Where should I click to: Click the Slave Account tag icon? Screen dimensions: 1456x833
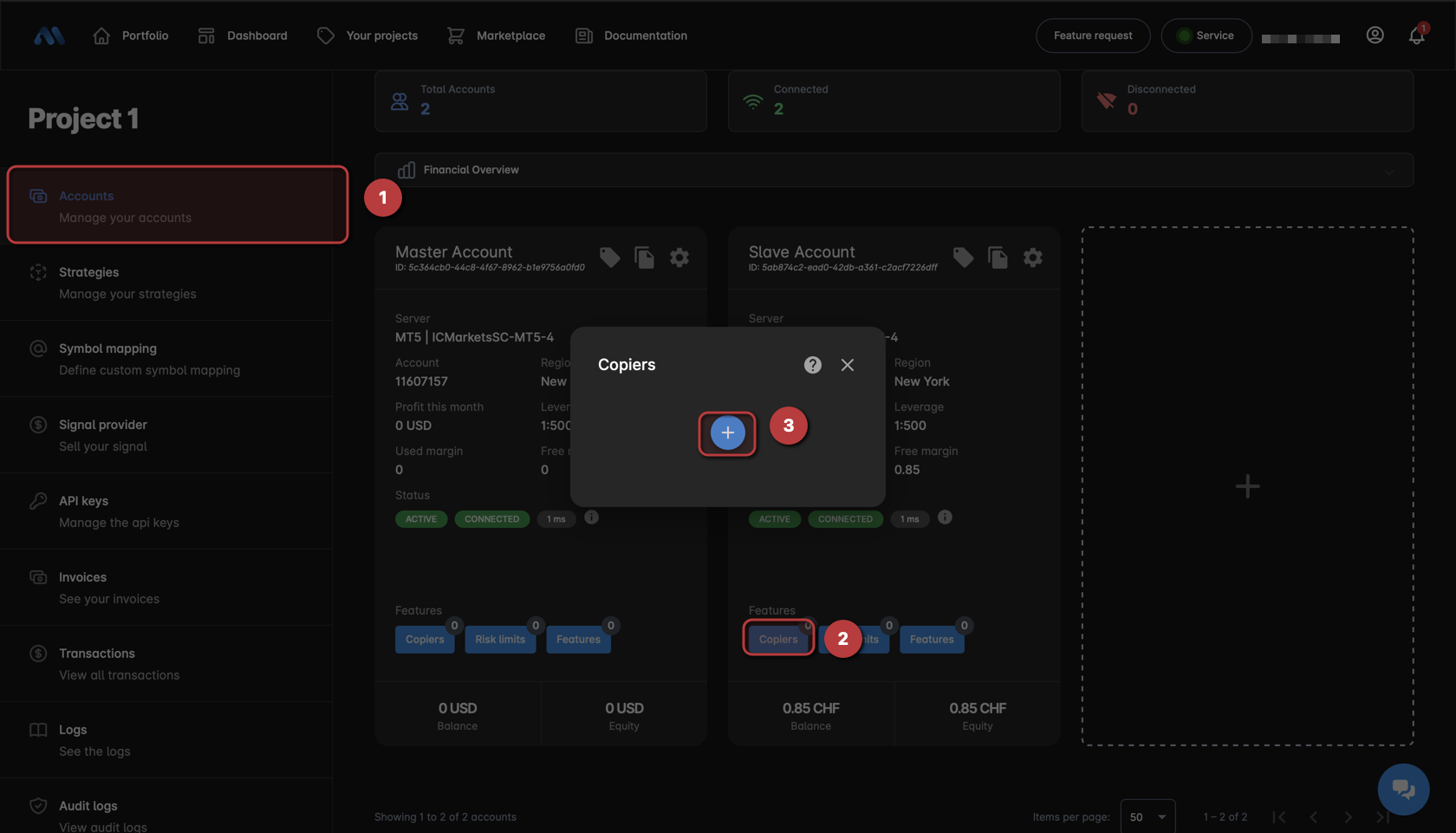[963, 257]
